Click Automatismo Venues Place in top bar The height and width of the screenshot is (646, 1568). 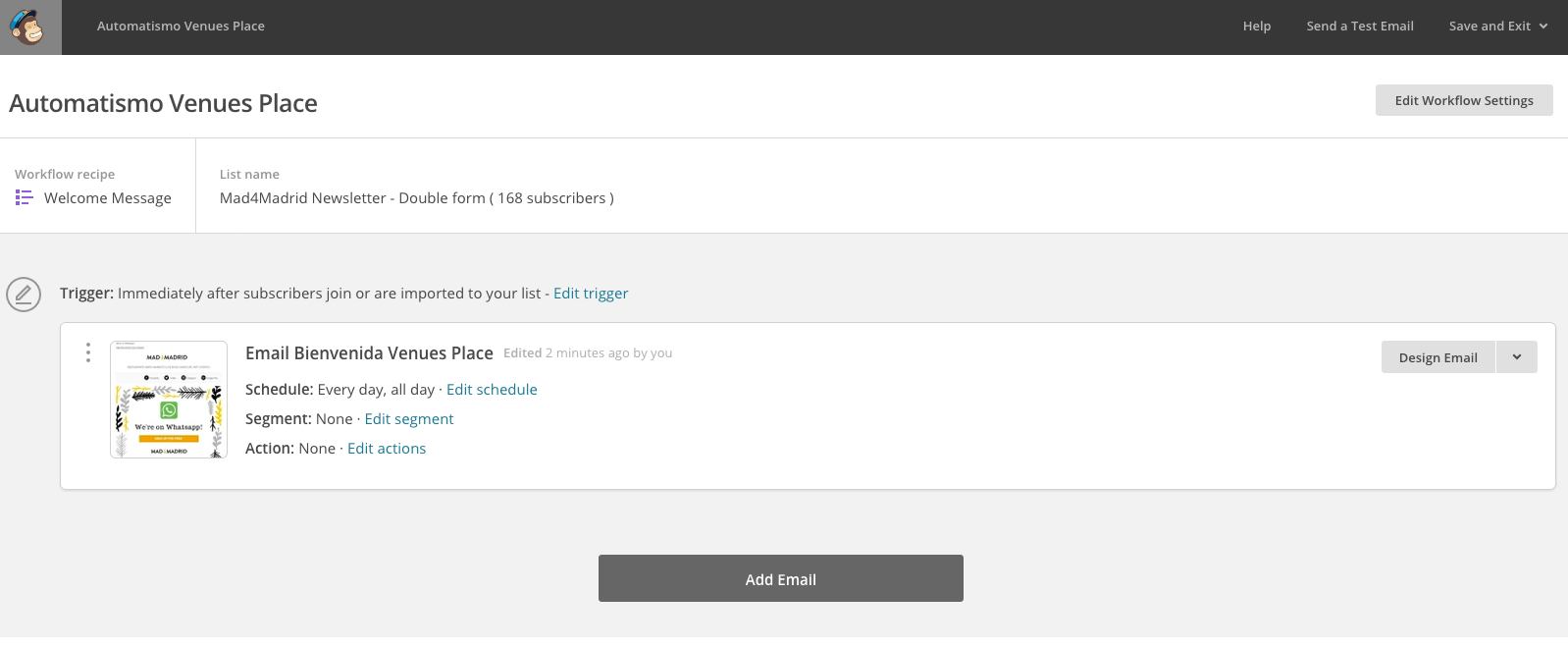click(x=181, y=27)
